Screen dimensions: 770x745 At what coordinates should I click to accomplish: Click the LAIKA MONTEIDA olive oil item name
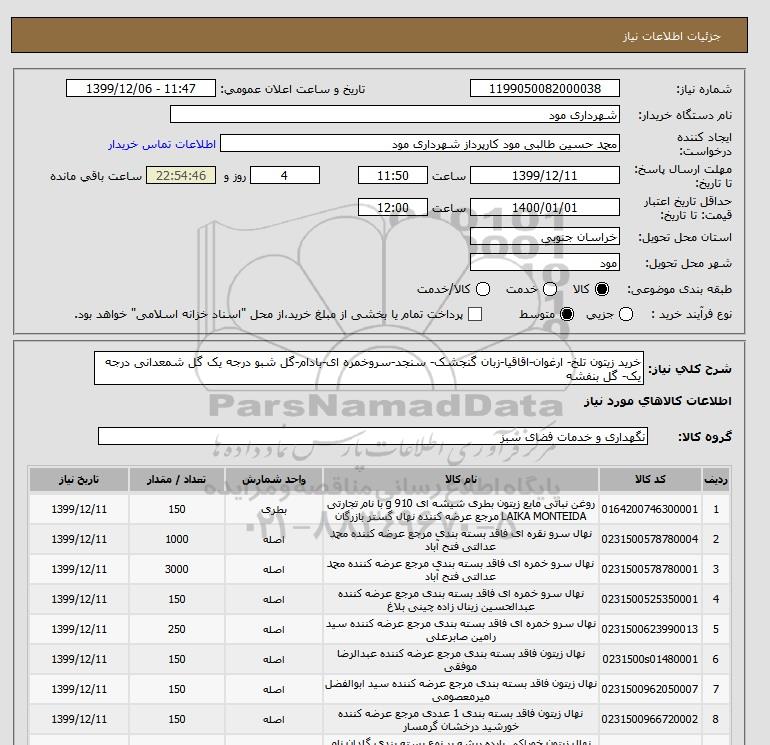tap(461, 510)
